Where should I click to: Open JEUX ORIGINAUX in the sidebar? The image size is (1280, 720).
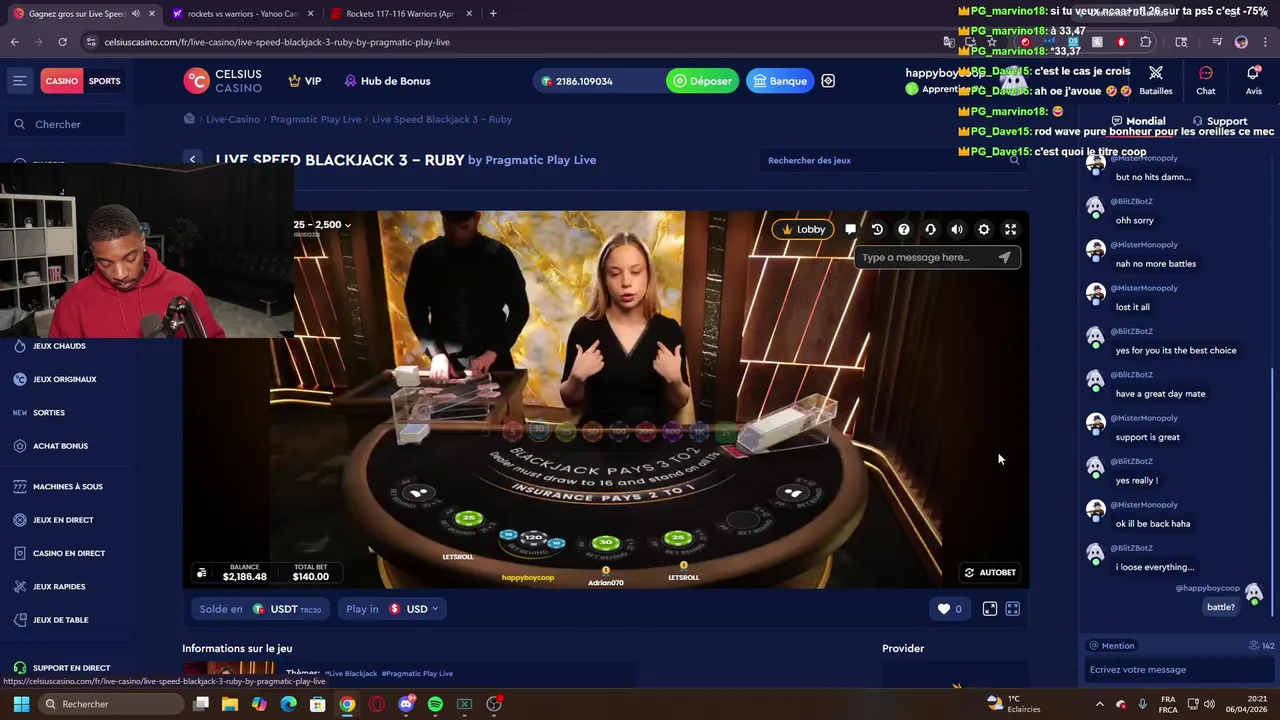point(64,379)
